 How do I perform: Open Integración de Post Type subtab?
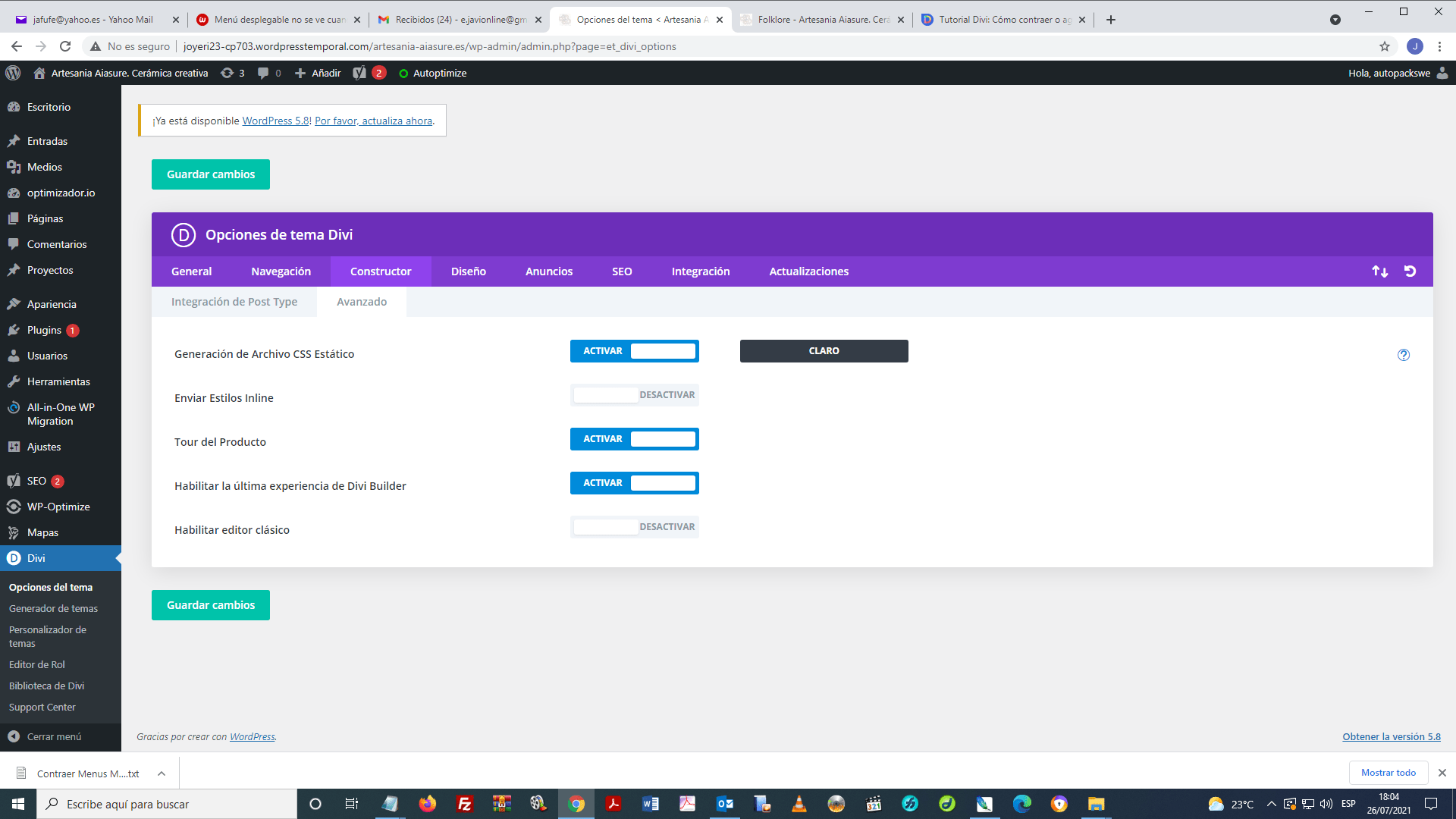point(234,302)
